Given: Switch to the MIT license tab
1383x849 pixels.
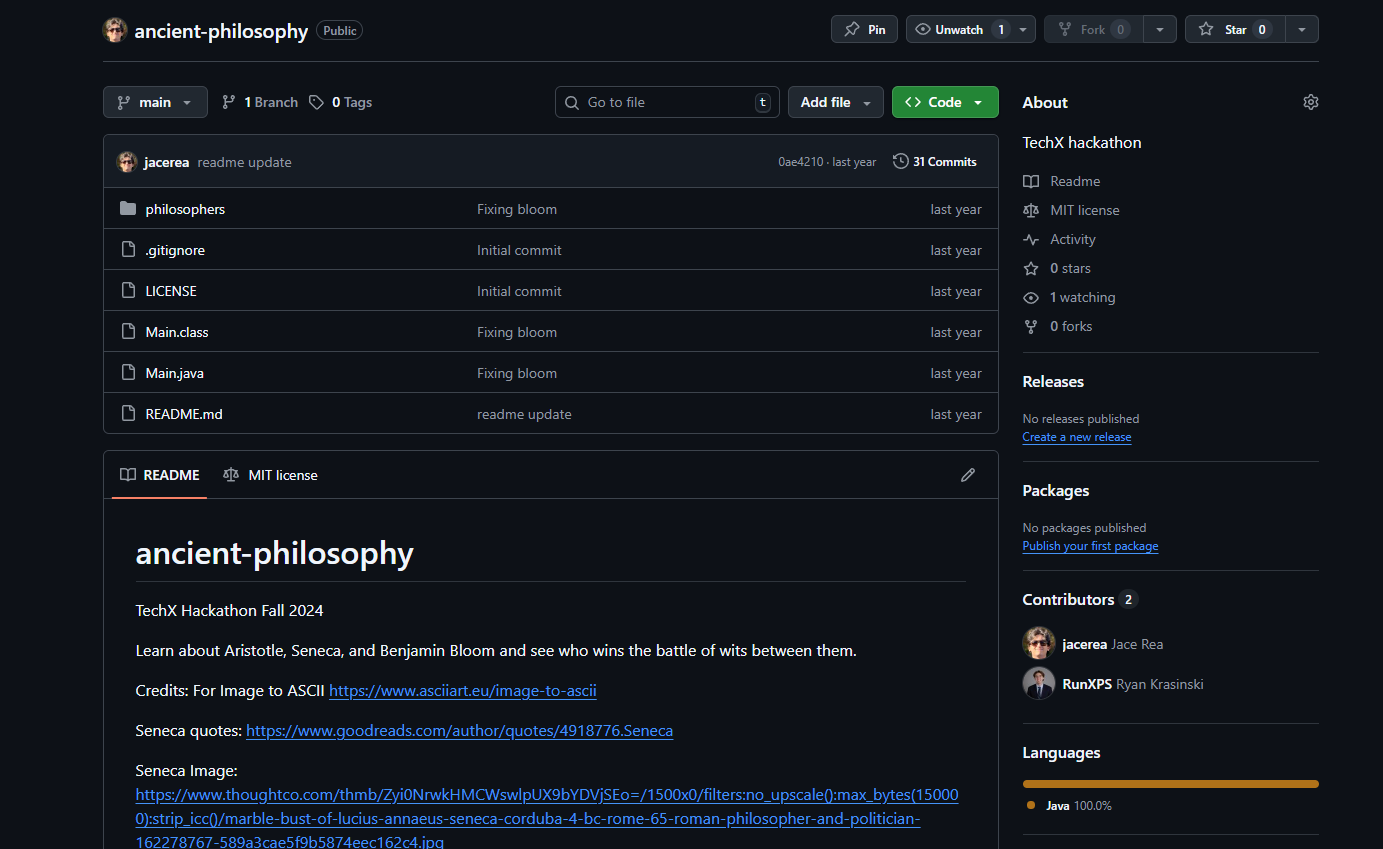Looking at the screenshot, I should (x=270, y=475).
